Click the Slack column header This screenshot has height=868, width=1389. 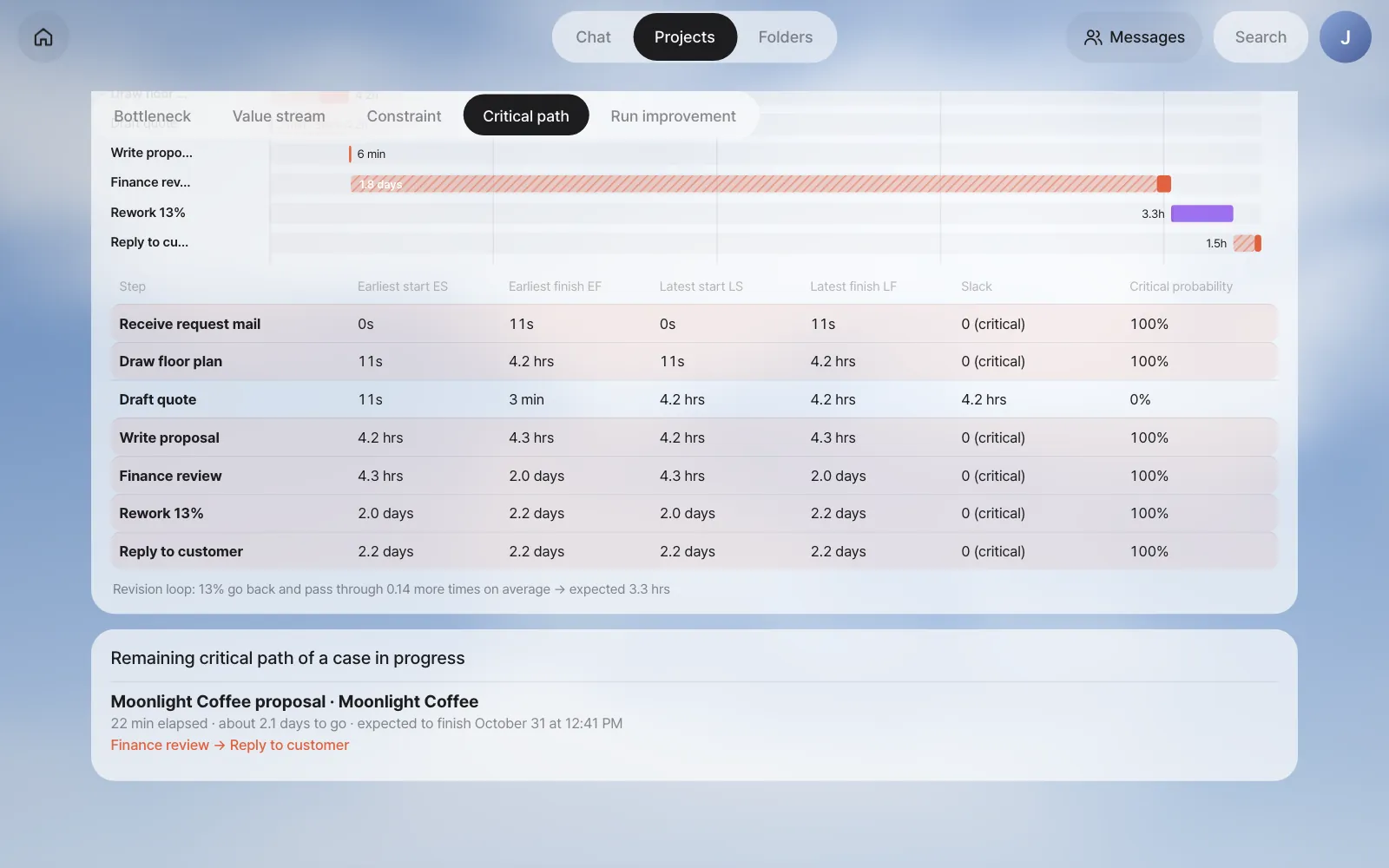click(x=977, y=286)
